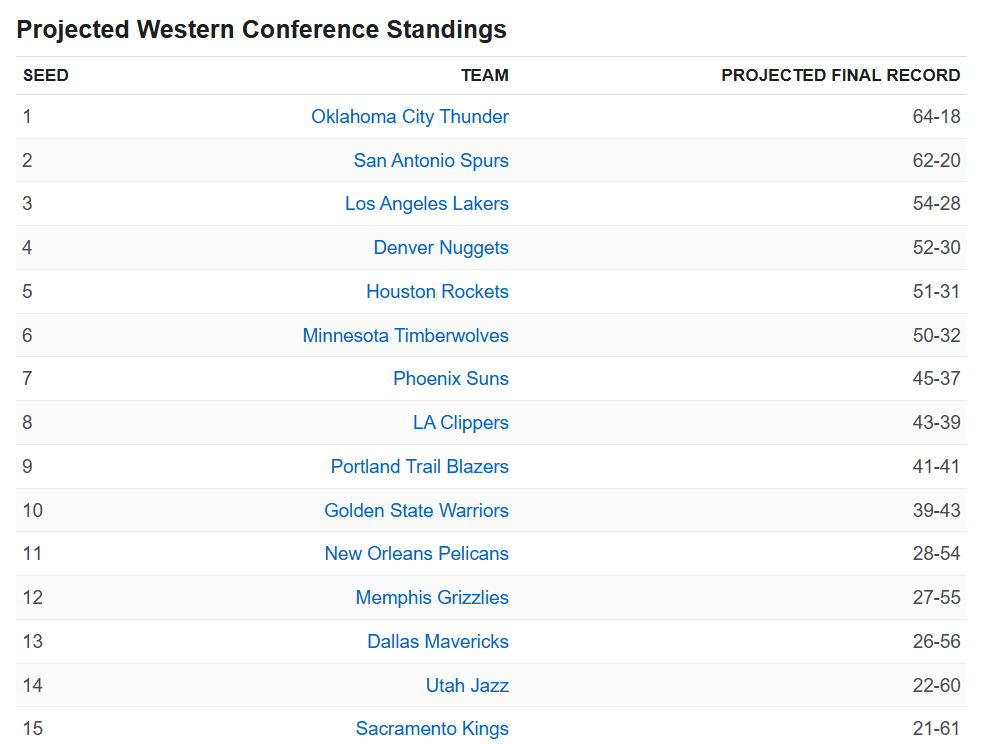Click the SEED column header
986x746 pixels.
46,76
